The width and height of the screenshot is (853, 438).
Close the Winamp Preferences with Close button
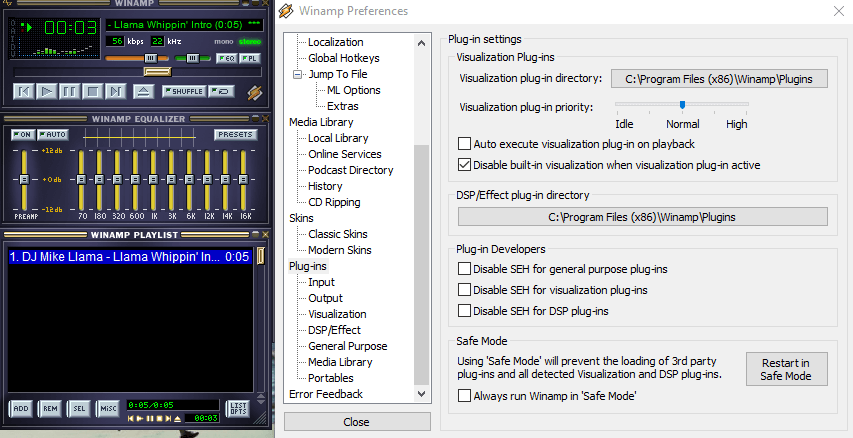click(x=356, y=422)
